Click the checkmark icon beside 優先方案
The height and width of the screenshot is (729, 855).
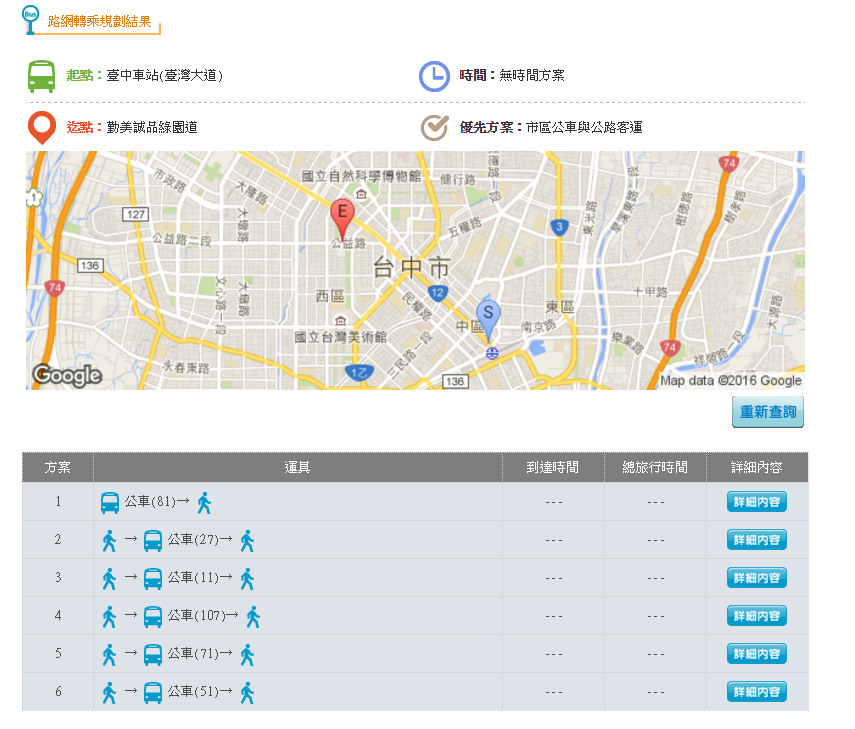[x=434, y=128]
